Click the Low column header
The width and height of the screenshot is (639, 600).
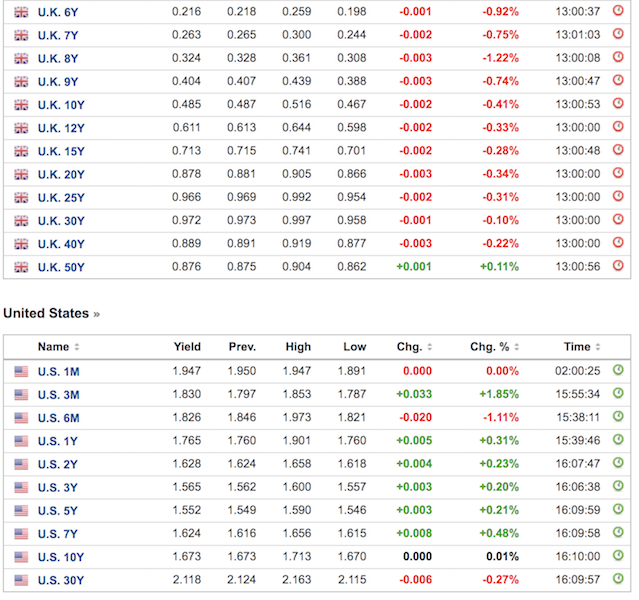(355, 347)
